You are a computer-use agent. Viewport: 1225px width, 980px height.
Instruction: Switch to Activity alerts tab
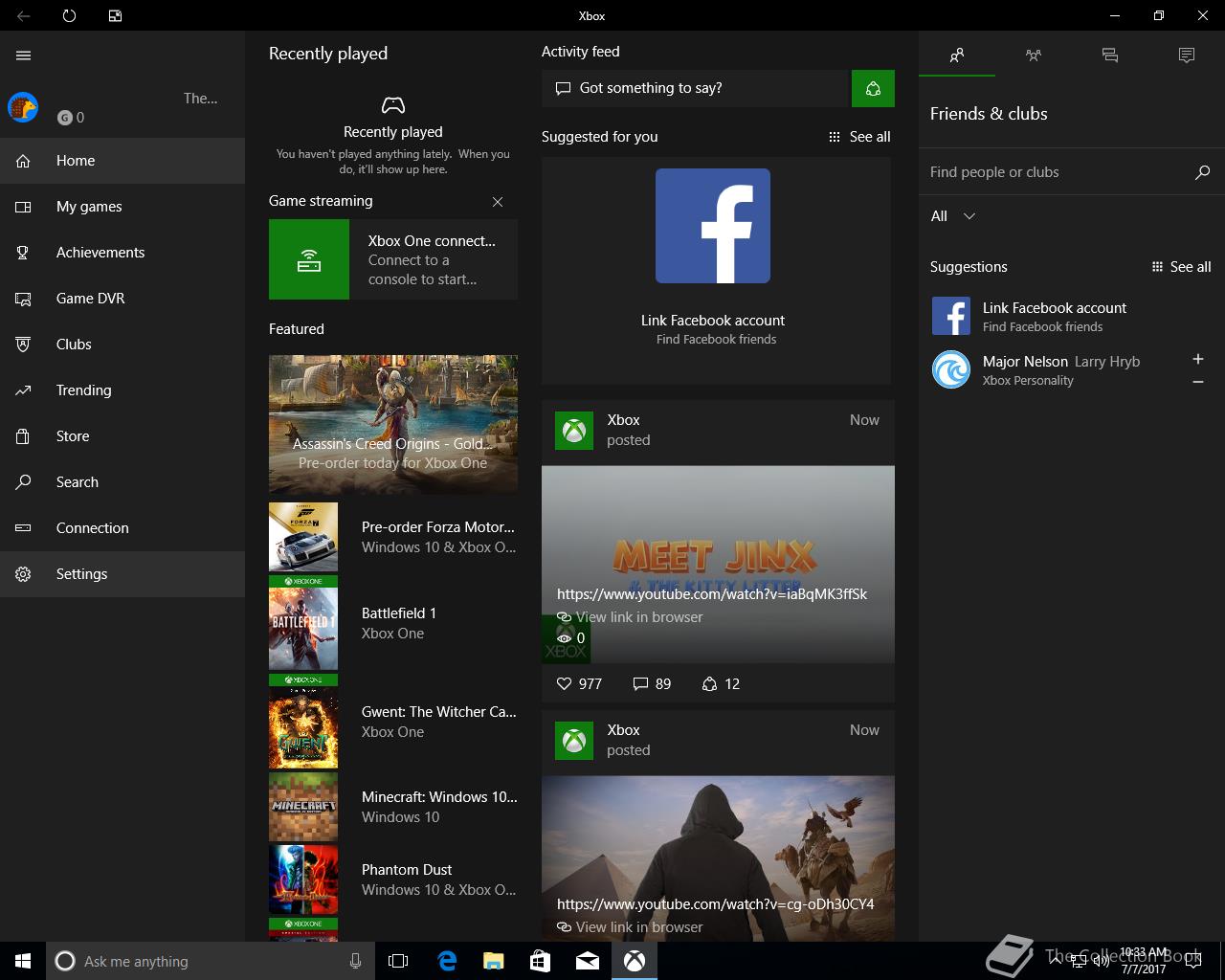click(x=1187, y=56)
